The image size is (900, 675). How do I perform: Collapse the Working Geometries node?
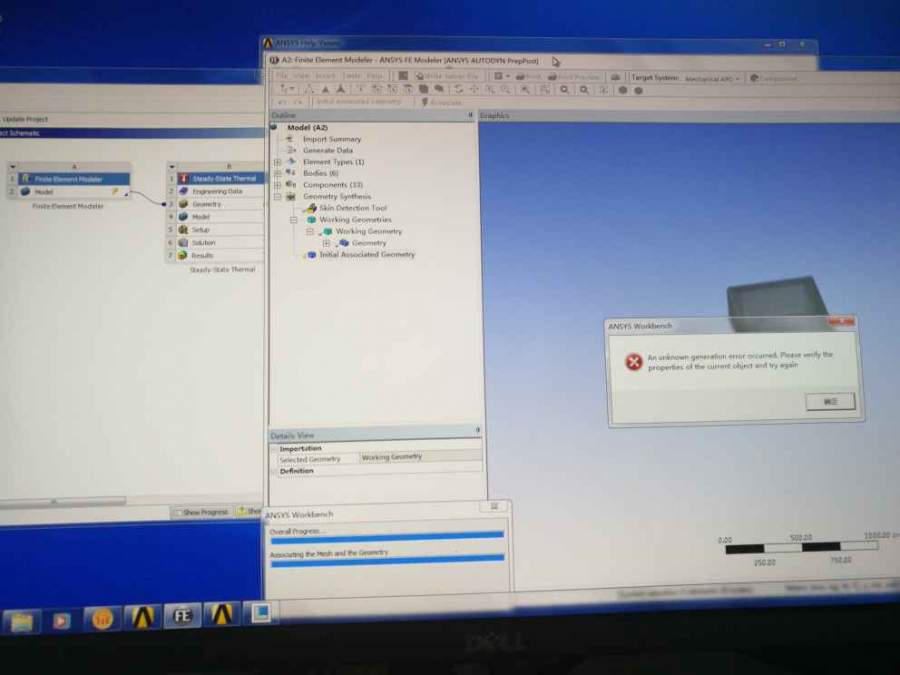coord(294,220)
